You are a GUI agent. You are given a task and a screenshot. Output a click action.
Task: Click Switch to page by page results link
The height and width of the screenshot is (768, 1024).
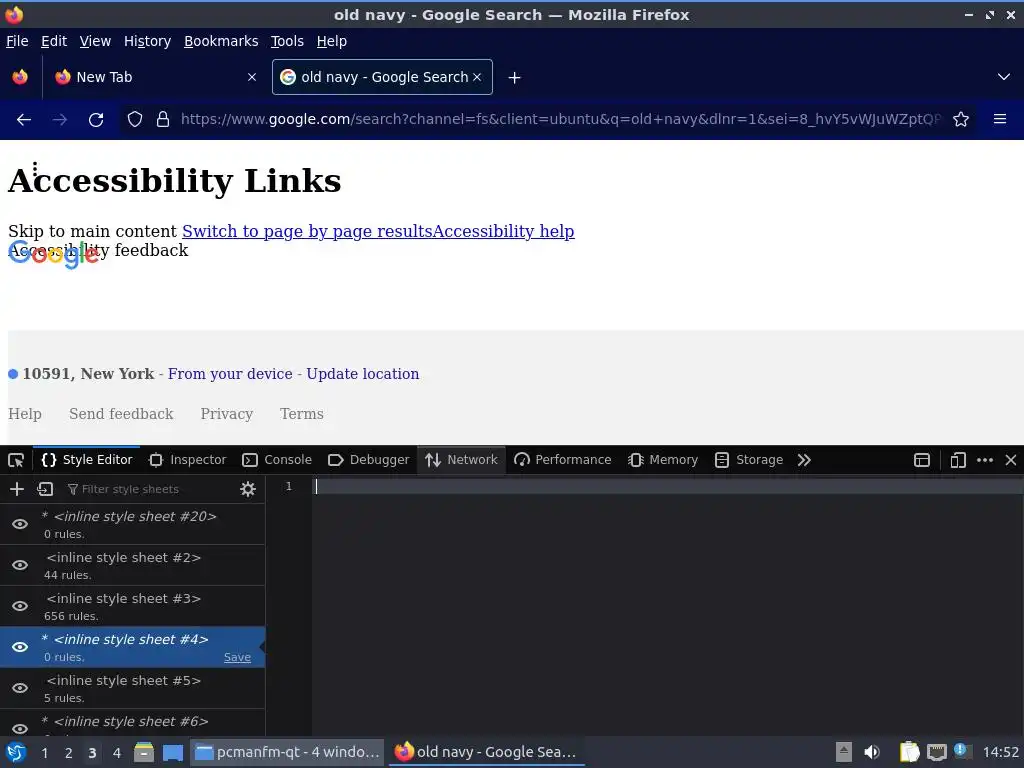307,231
